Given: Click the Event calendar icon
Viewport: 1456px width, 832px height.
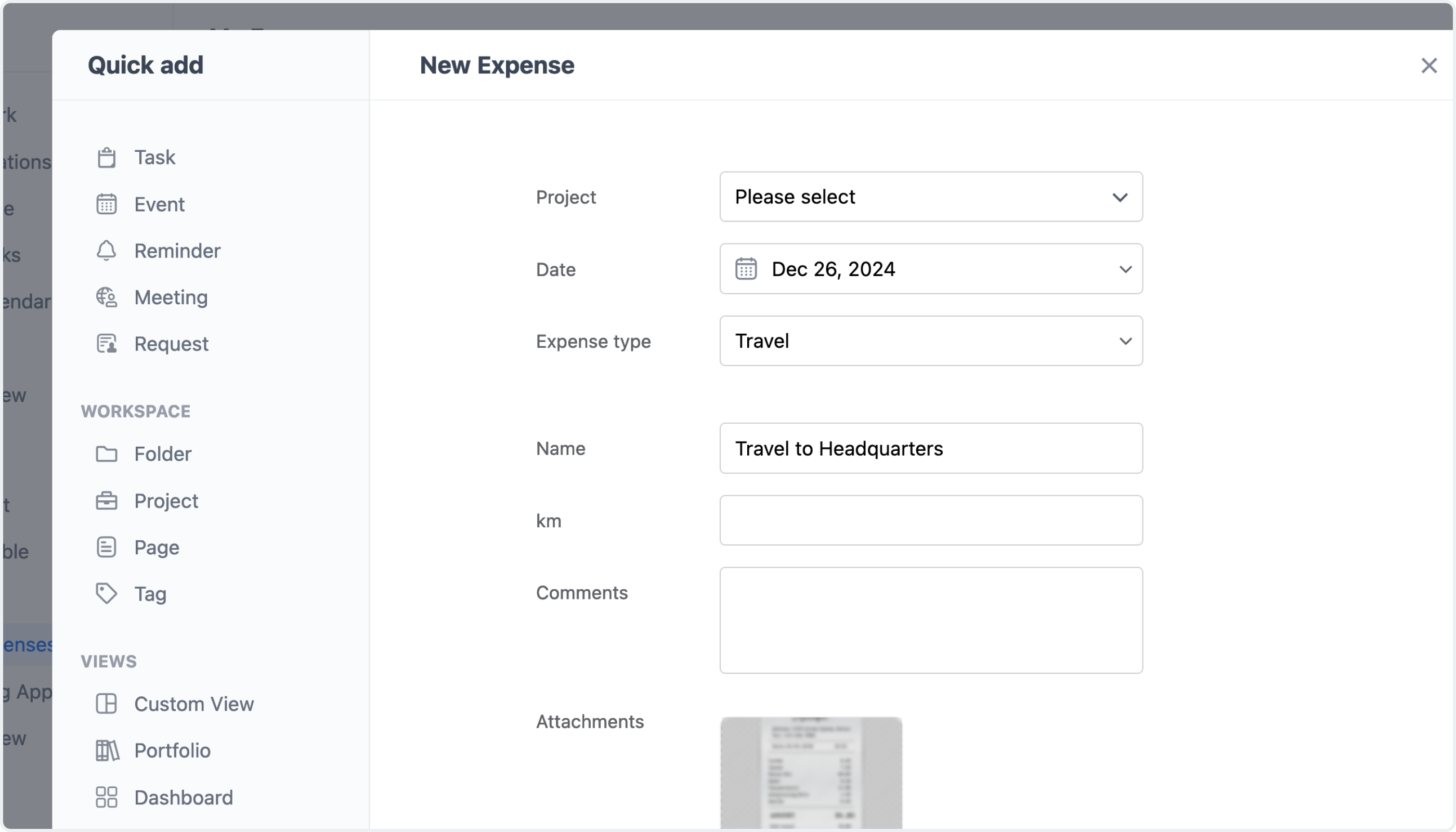Looking at the screenshot, I should (x=106, y=204).
